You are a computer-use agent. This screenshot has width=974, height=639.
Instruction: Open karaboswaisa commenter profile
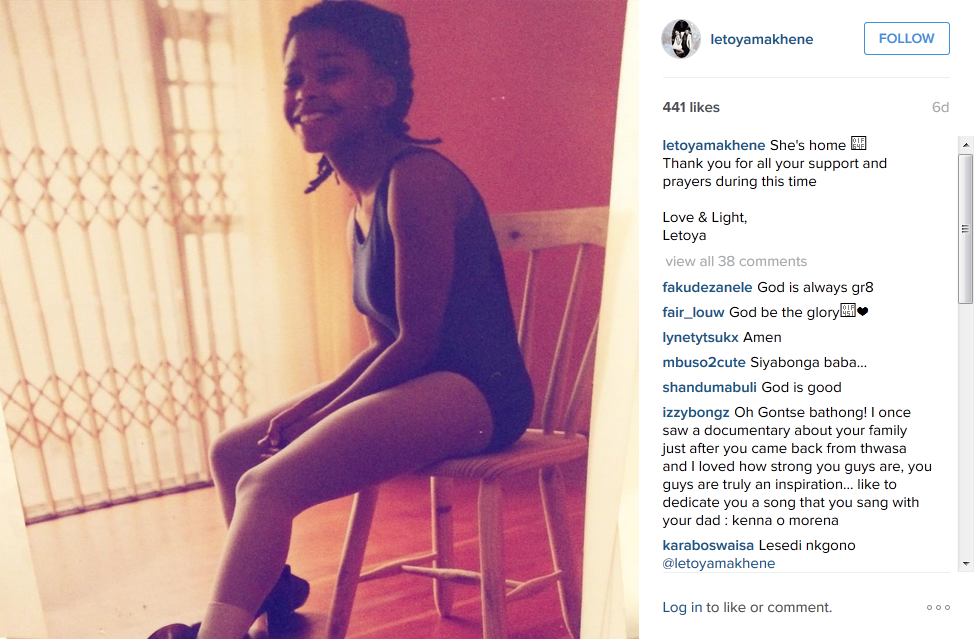[708, 545]
